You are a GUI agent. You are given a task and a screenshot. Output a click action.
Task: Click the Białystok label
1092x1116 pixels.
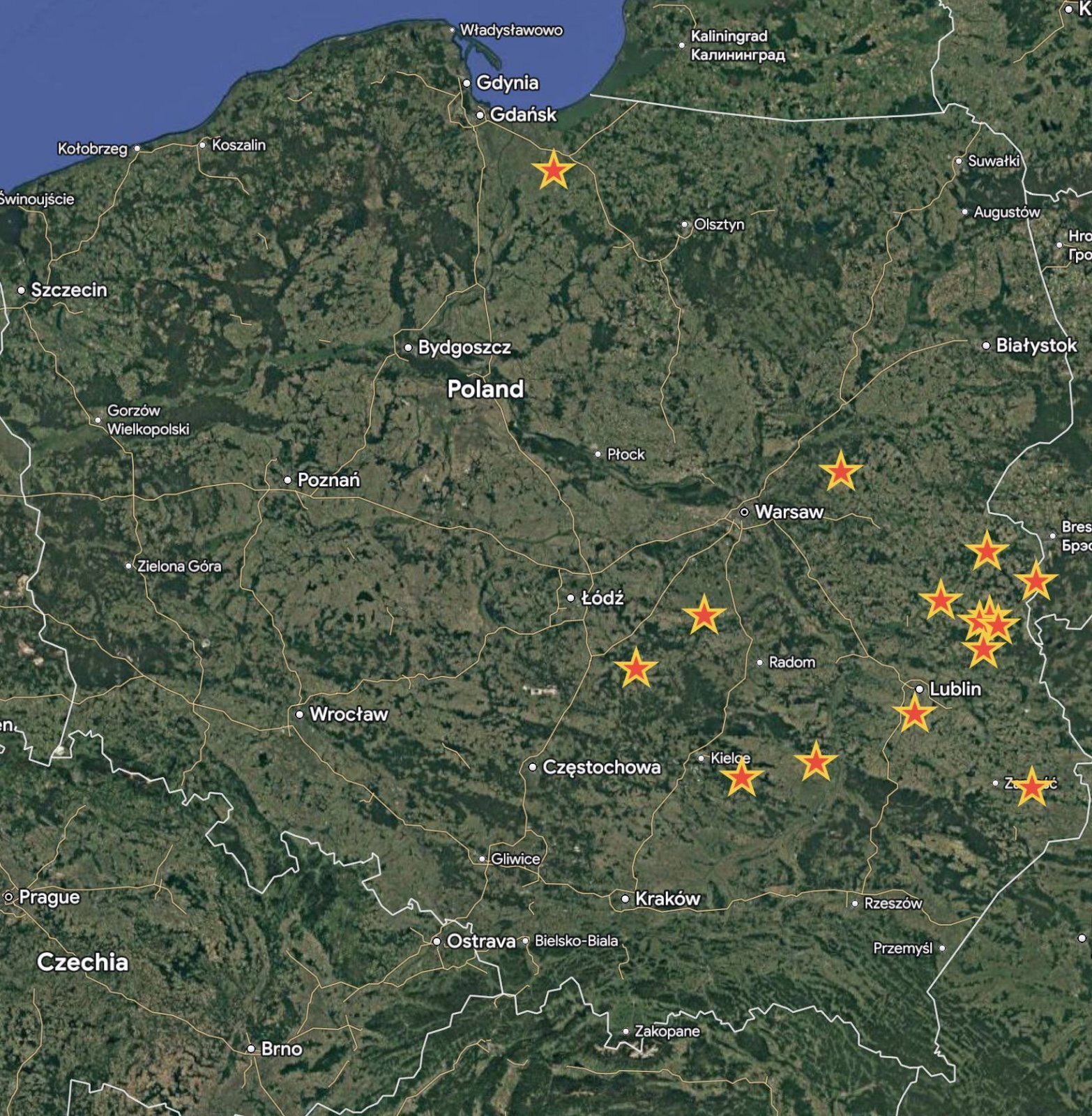(x=1036, y=345)
